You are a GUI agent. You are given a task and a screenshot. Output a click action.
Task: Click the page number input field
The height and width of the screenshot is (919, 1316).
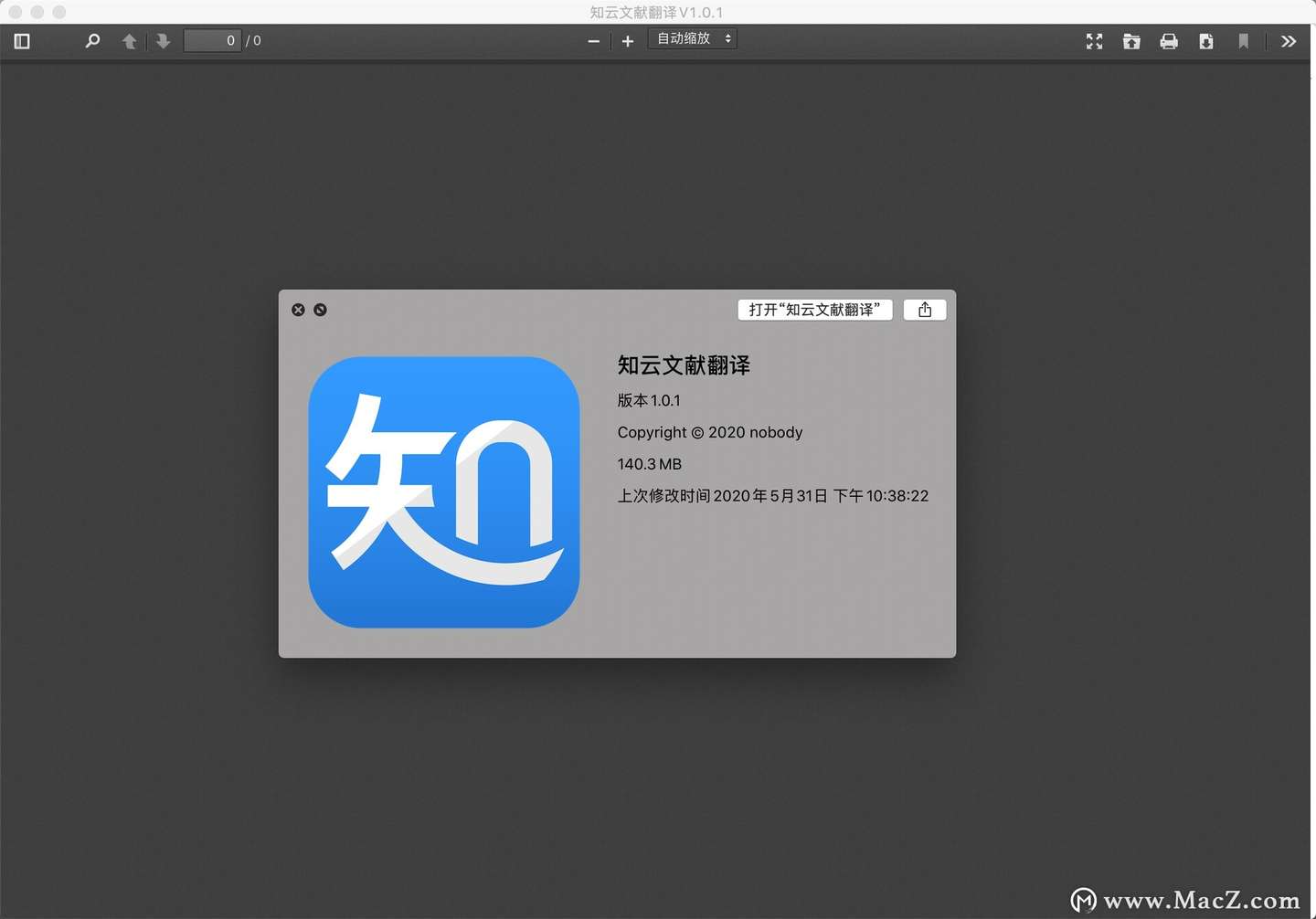tap(212, 40)
